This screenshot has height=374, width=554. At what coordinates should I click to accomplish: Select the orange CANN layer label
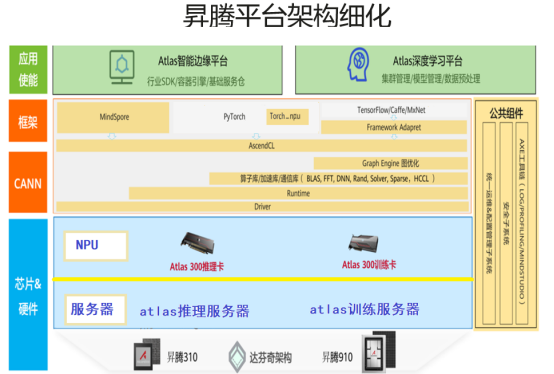point(28,182)
